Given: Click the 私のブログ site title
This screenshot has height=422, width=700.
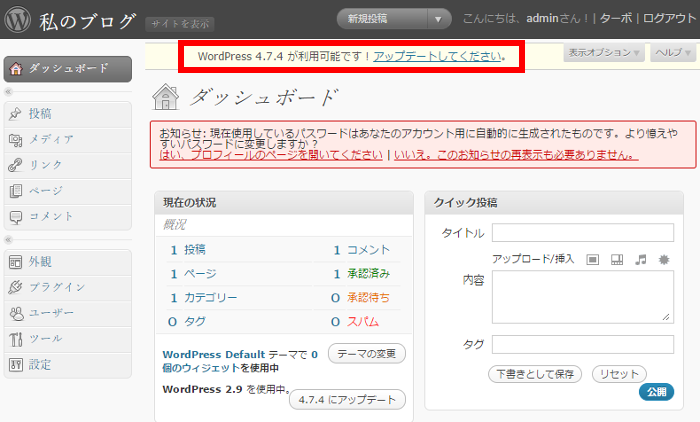Looking at the screenshot, I should point(87,21).
